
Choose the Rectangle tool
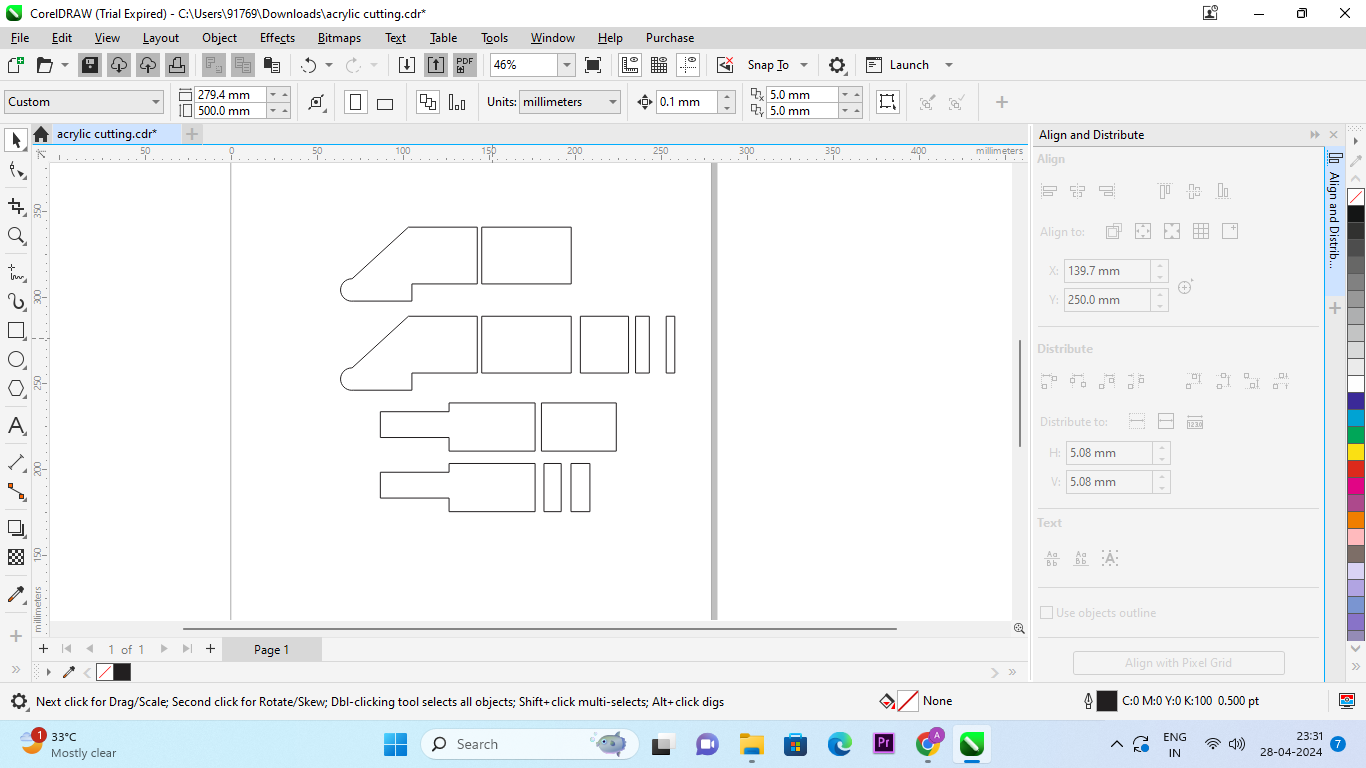pyautogui.click(x=16, y=331)
